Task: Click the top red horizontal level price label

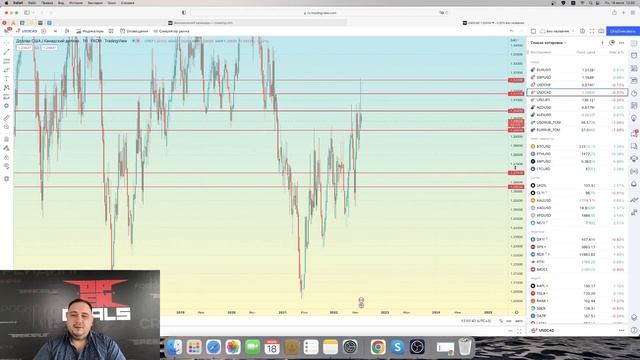Action: click(x=516, y=80)
